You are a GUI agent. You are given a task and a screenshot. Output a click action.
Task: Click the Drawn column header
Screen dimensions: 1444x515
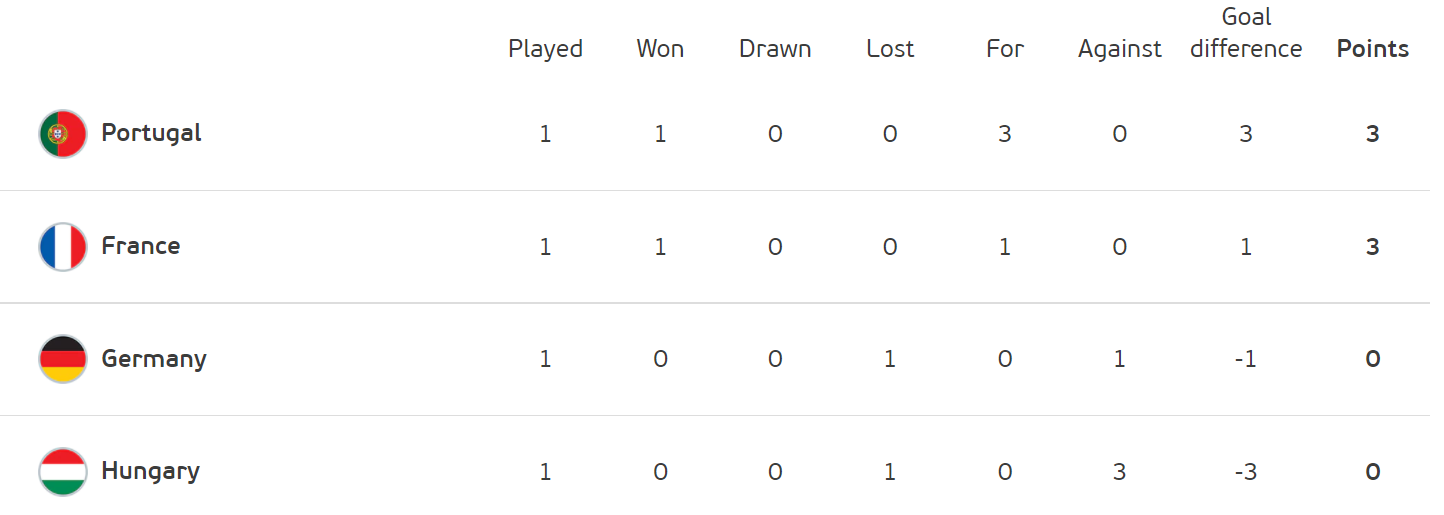tap(775, 49)
